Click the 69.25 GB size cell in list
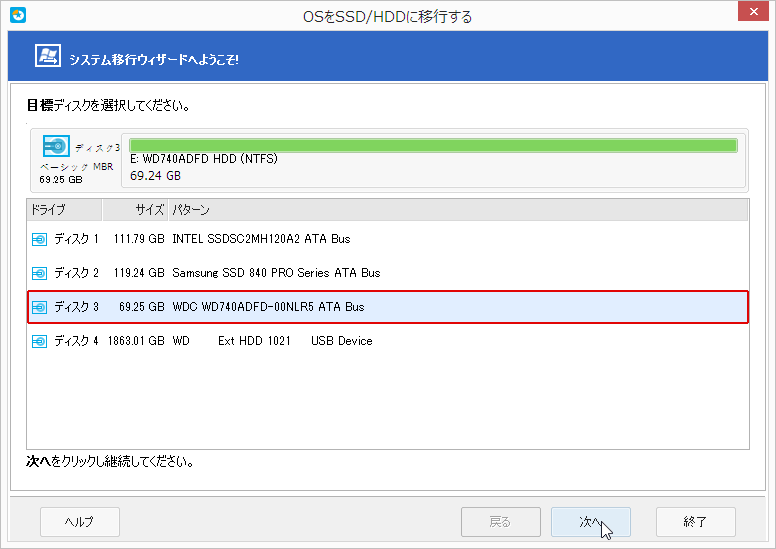The height and width of the screenshot is (549, 776). (142, 307)
